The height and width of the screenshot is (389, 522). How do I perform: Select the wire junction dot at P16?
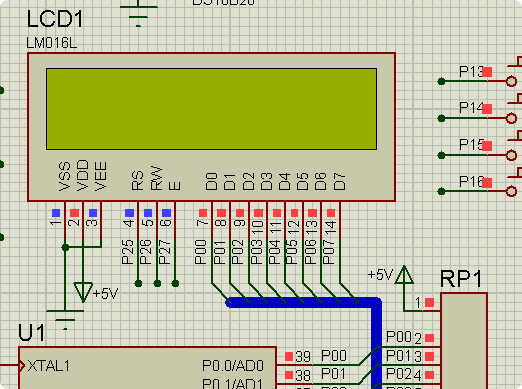441,191
